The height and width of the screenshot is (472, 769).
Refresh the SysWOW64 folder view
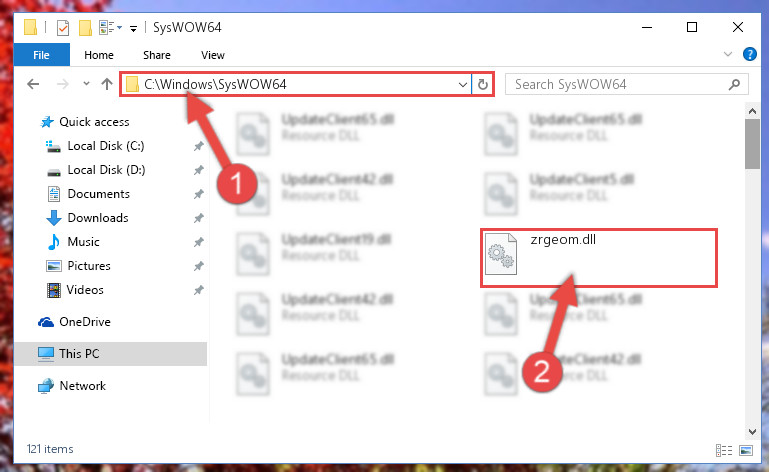tap(483, 84)
